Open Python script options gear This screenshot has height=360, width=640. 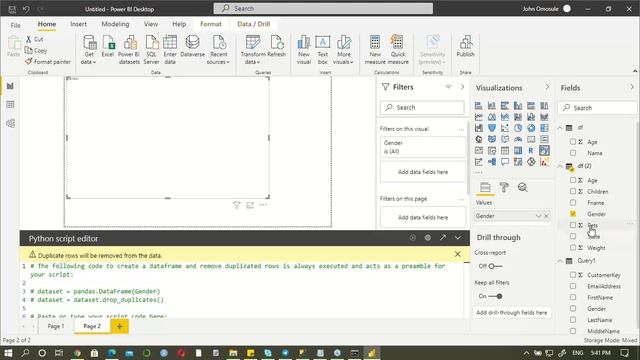pyautogui.click(x=428, y=238)
